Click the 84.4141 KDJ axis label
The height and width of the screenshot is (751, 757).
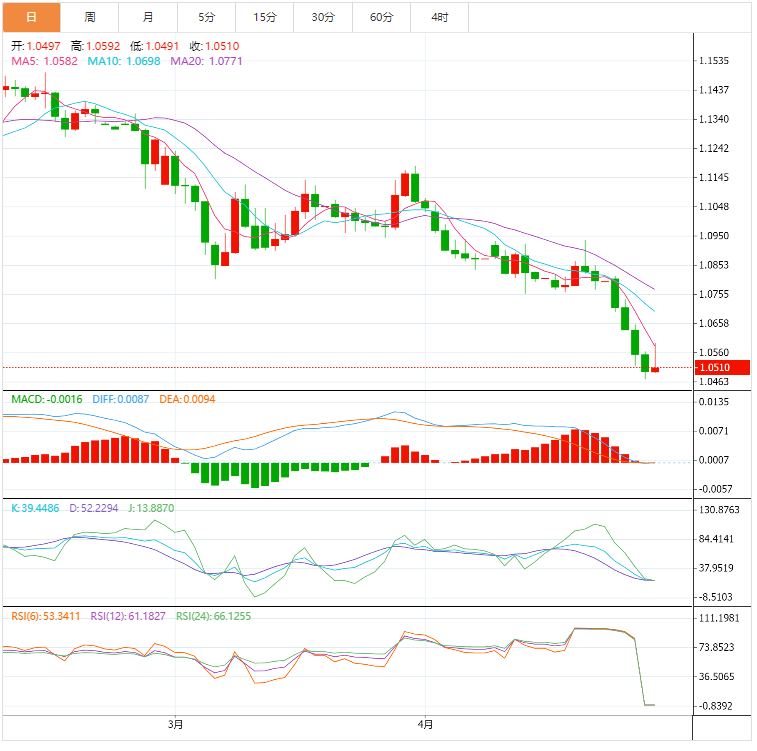click(716, 539)
